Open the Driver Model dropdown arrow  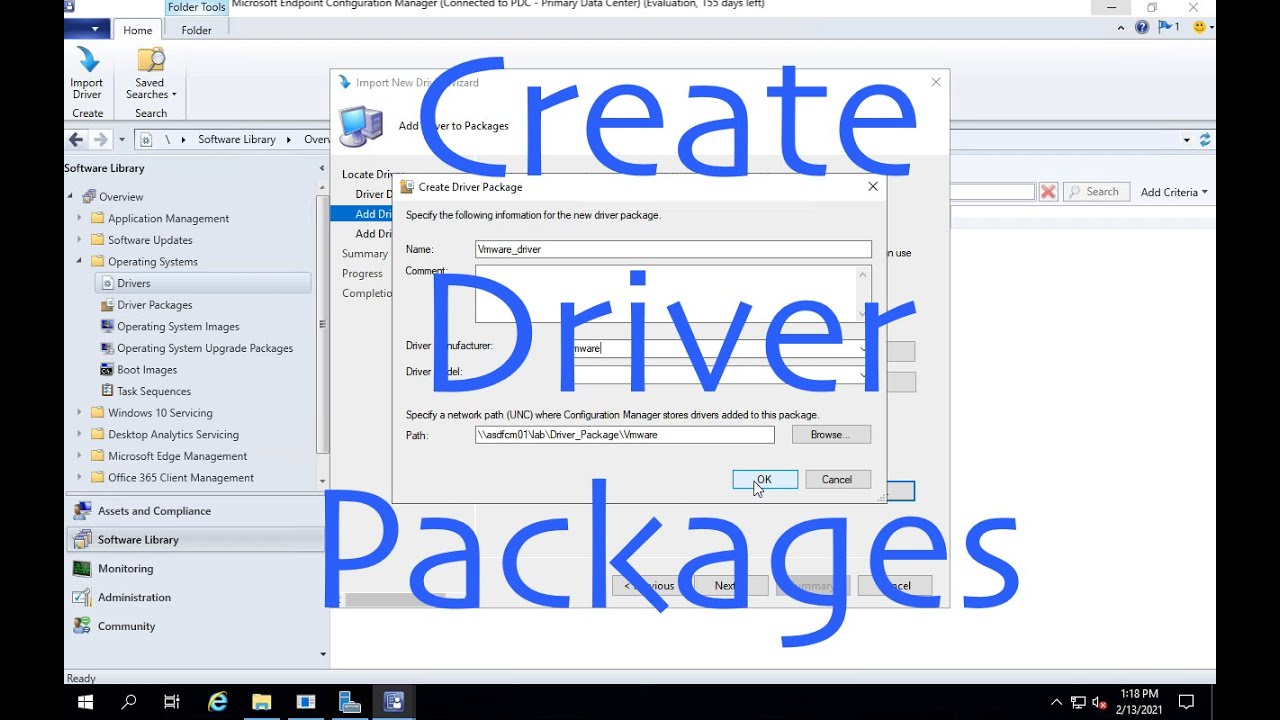pos(863,374)
